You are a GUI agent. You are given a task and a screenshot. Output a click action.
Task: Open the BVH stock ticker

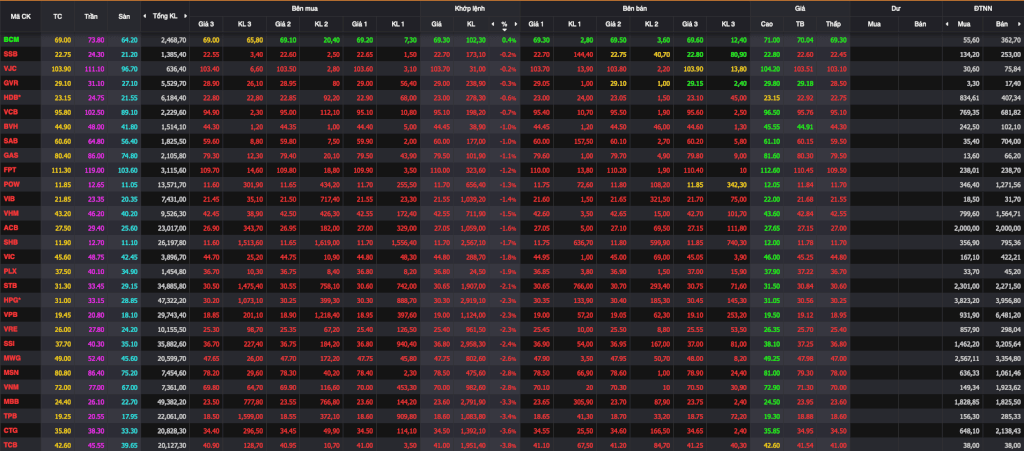[x=11, y=126]
